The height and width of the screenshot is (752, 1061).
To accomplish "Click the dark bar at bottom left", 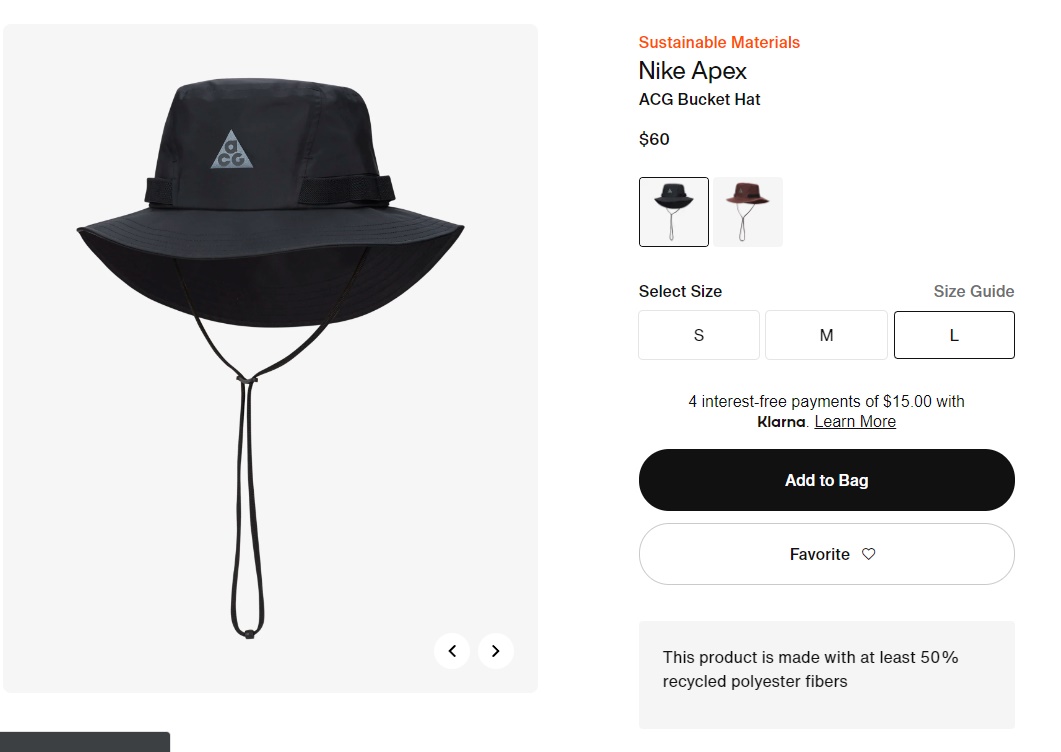I will click(85, 742).
